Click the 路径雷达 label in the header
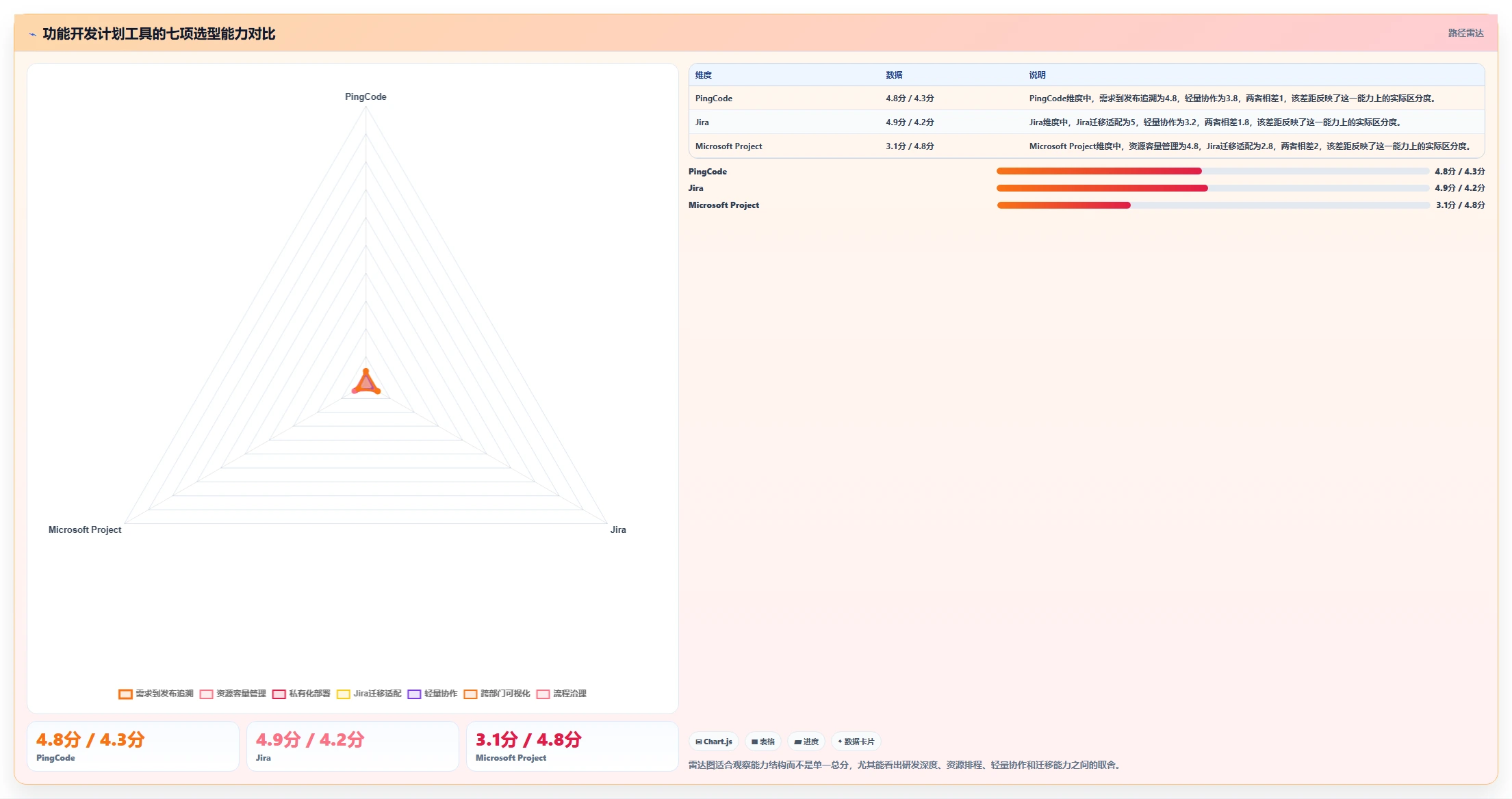The width and height of the screenshot is (1512, 799). 1465,33
